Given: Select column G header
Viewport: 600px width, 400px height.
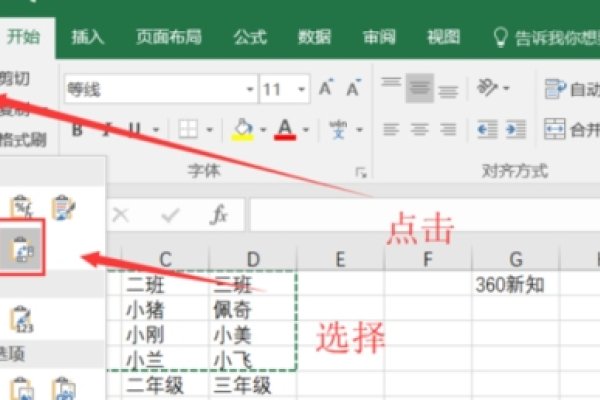Looking at the screenshot, I should [x=516, y=259].
